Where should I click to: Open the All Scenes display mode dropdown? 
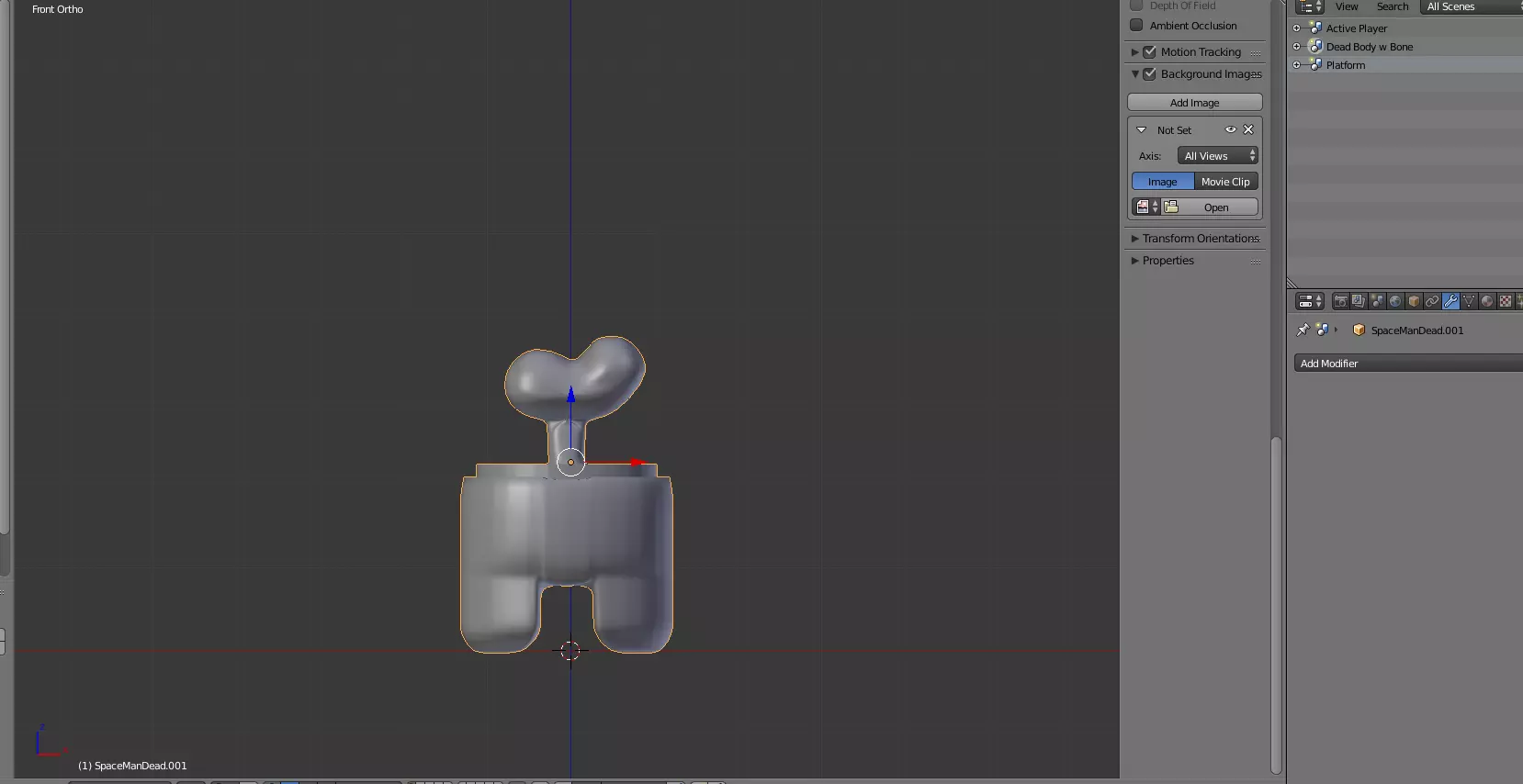tap(1470, 6)
